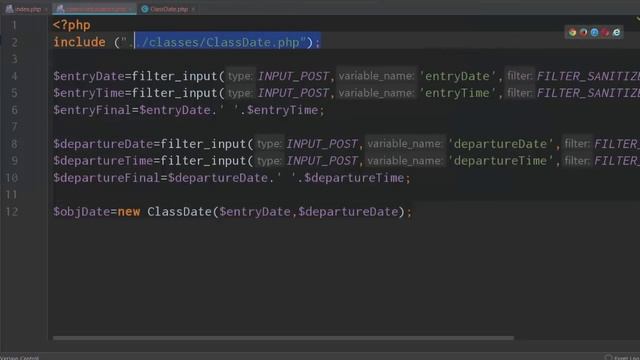Open preview in Internet Explorer icon

click(x=616, y=33)
